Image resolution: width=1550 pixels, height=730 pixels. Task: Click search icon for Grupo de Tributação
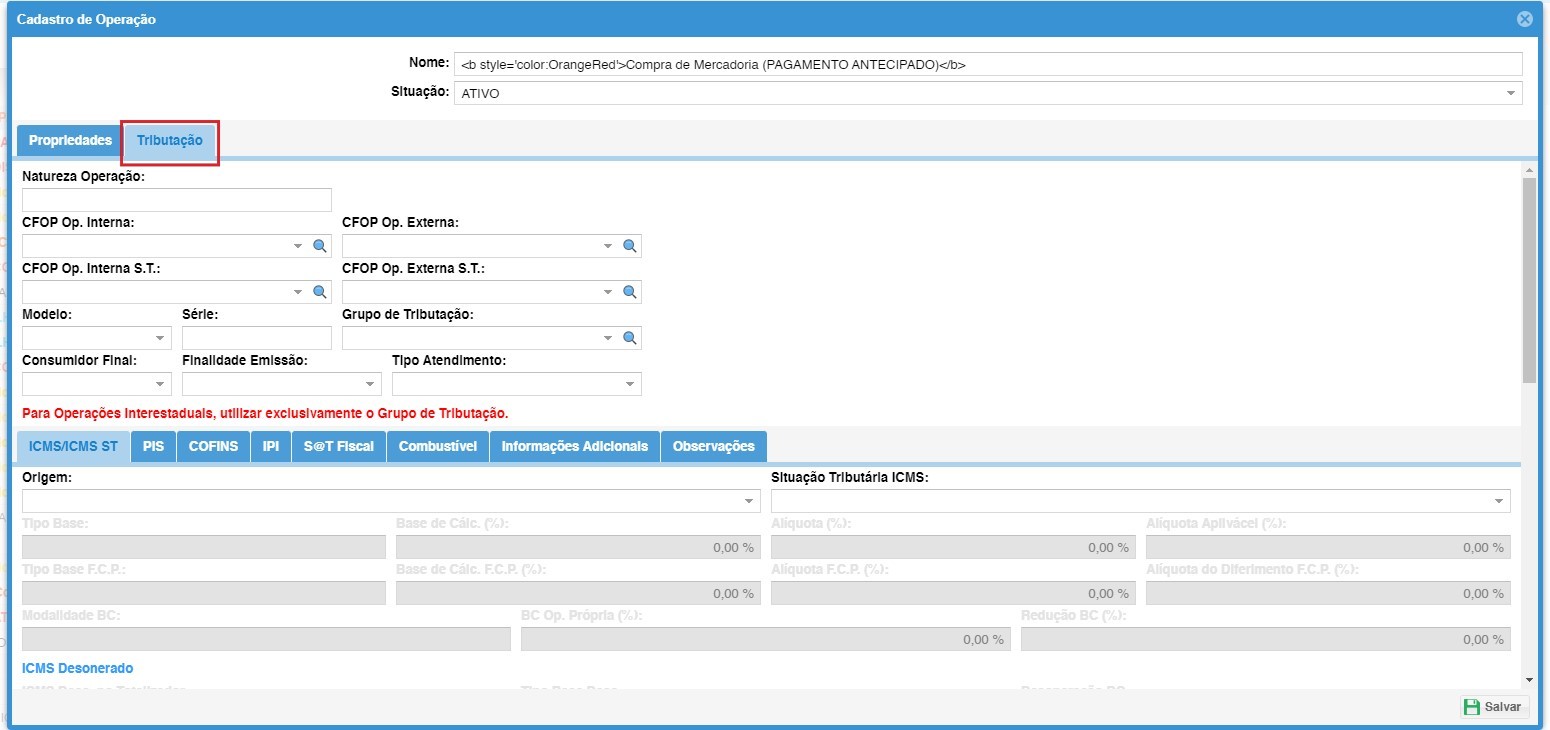click(x=630, y=338)
